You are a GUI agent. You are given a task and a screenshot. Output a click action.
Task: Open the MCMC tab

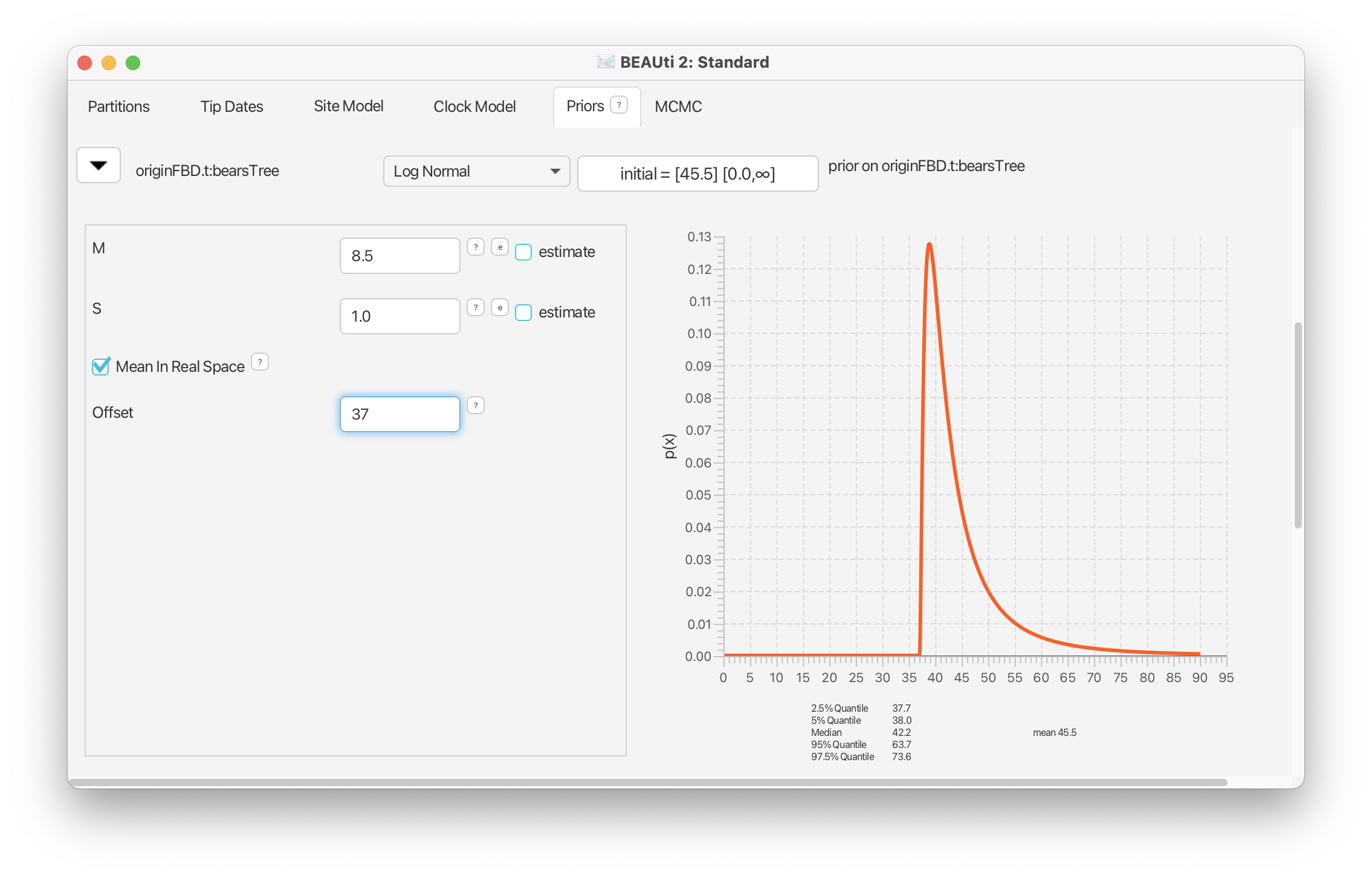(678, 106)
